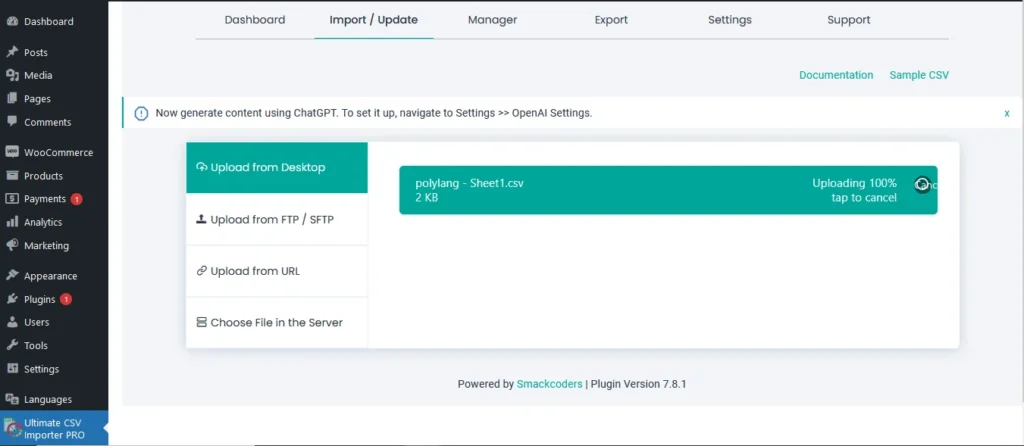
Task: Click the Languages translate icon
Action: click(x=12, y=399)
